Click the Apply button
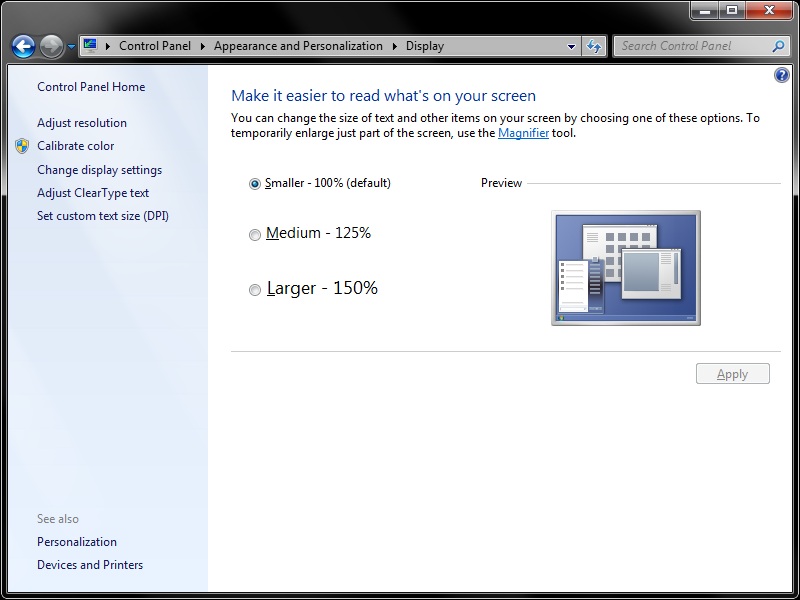The width and height of the screenshot is (800, 600). 733,374
